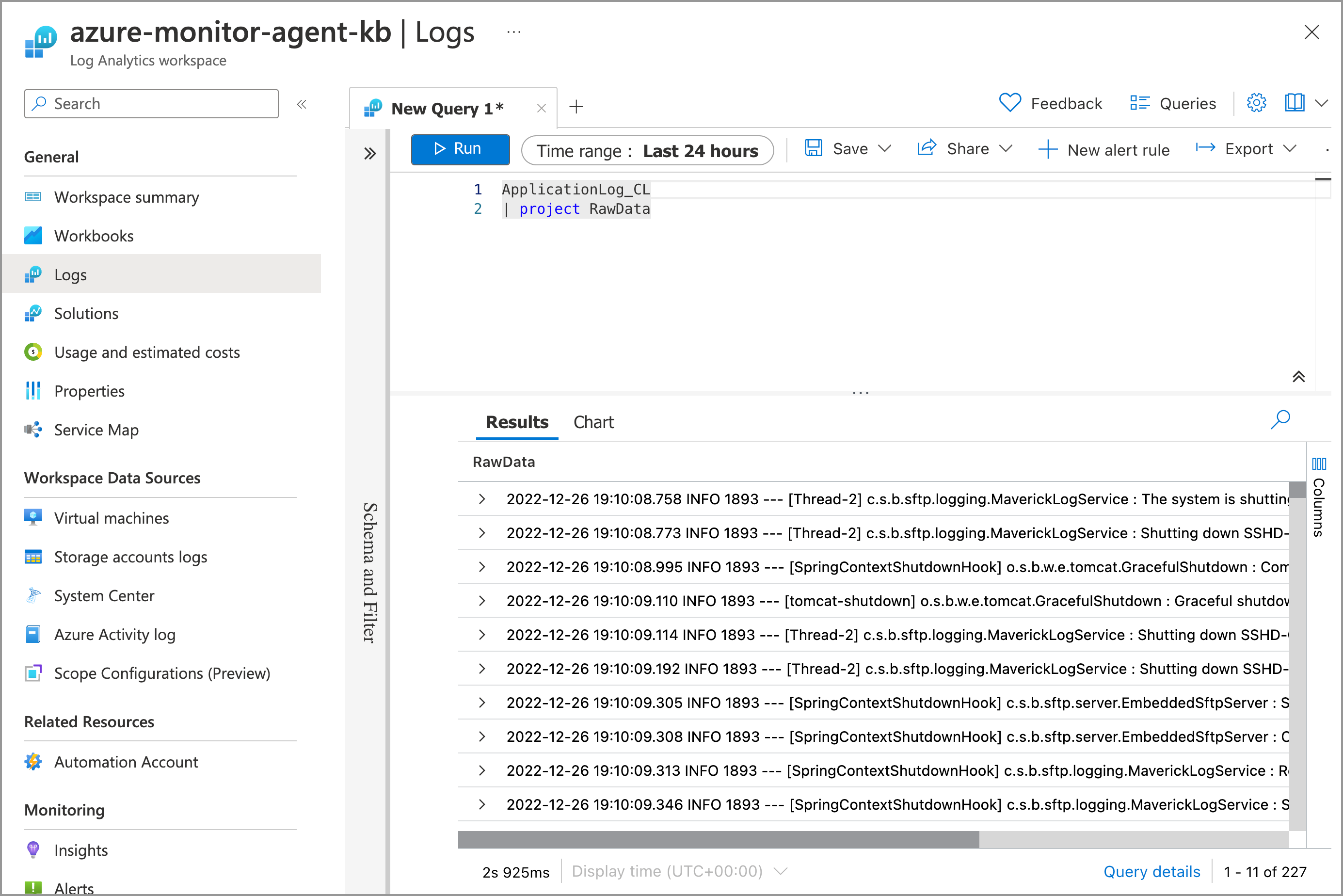Open the Save dropdown arrow

pos(884,149)
